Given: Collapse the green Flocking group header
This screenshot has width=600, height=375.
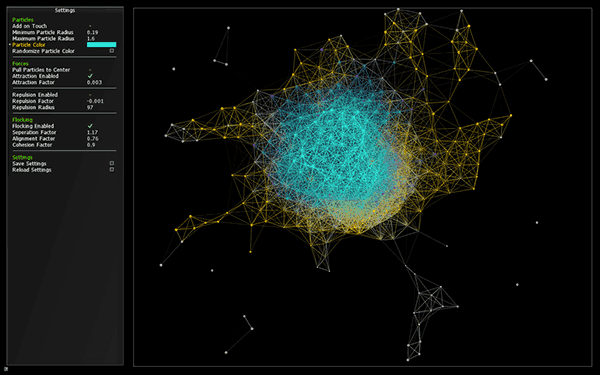Looking at the screenshot, I should coord(22,120).
